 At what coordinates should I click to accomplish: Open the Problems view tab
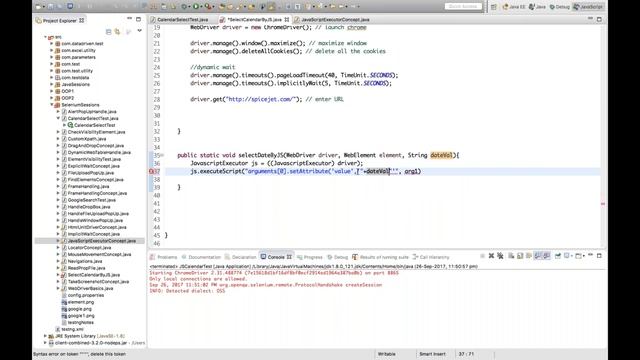click(x=163, y=257)
